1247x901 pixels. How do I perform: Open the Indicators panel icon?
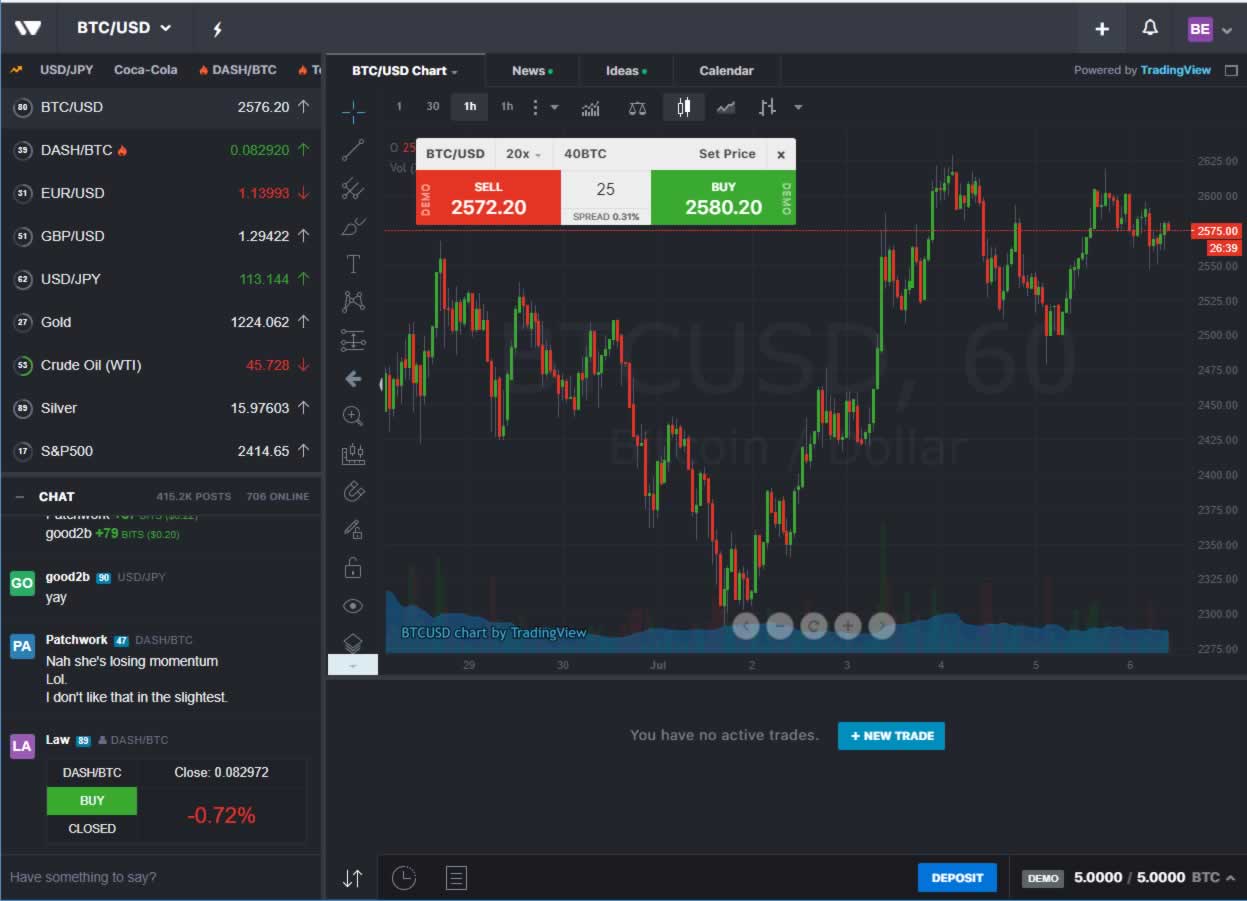[x=591, y=107]
